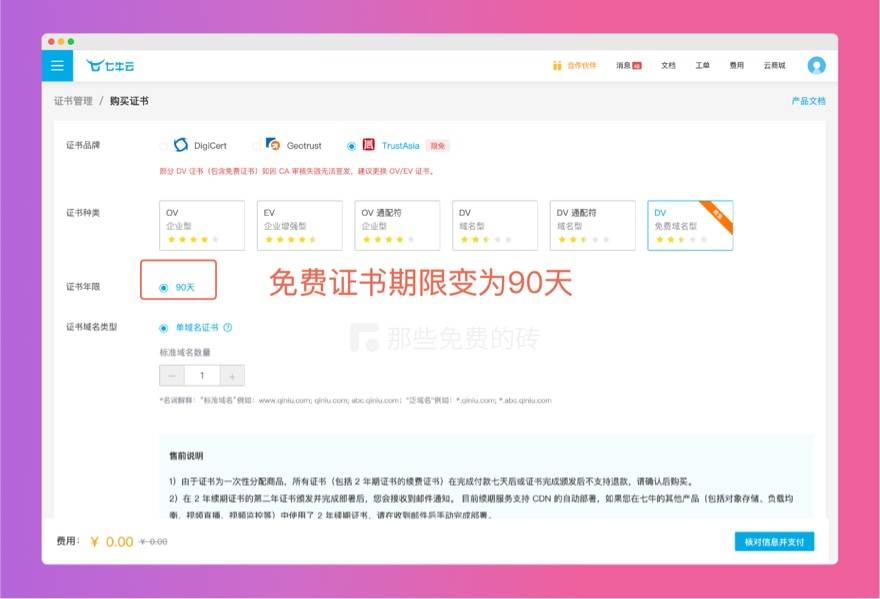Image resolution: width=880 pixels, height=599 pixels.
Task: Open the 合作伙伴 partner link
Action: 581,66
